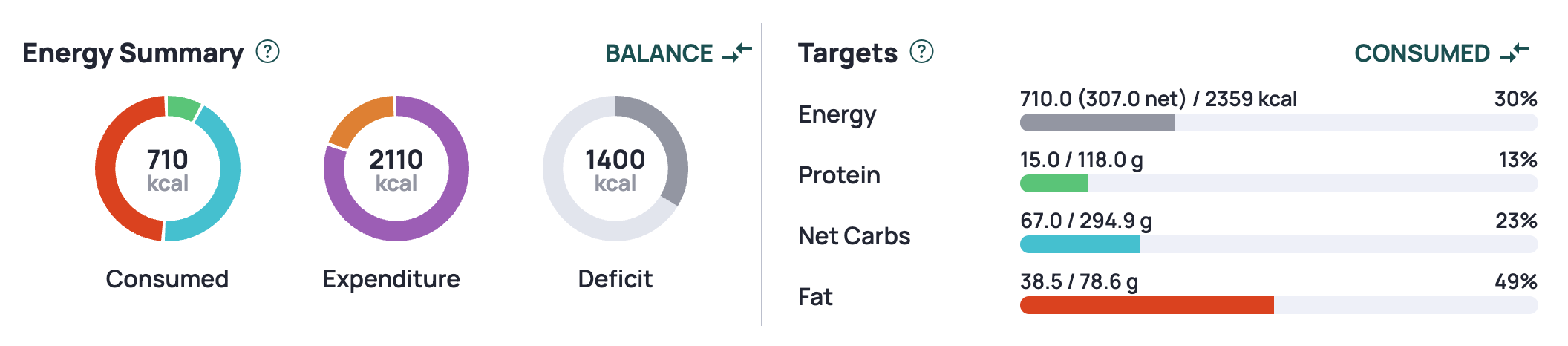Click the teal Net Carbs progress bar
This screenshot has width=1568, height=346.
[x=1079, y=244]
